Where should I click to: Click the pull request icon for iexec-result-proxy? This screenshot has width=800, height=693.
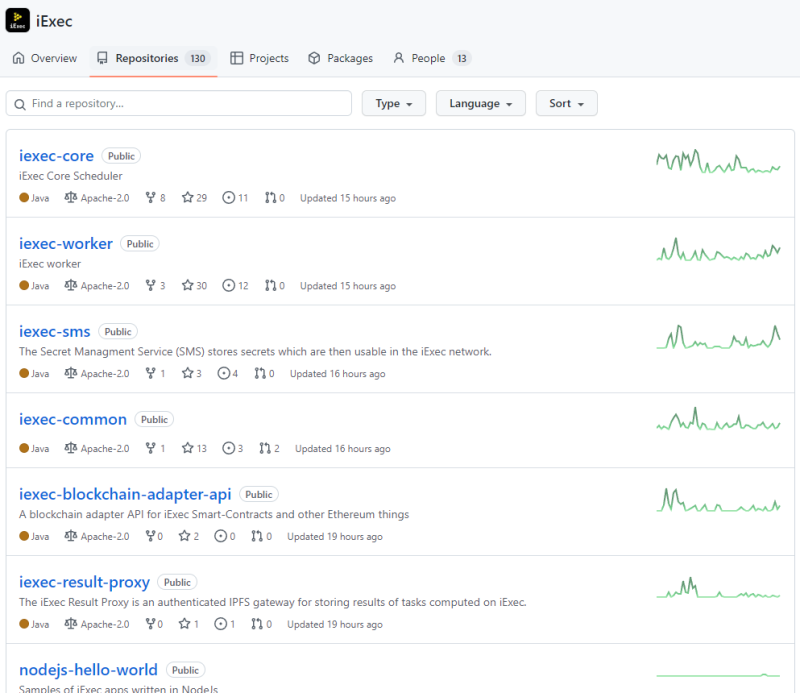(257, 624)
